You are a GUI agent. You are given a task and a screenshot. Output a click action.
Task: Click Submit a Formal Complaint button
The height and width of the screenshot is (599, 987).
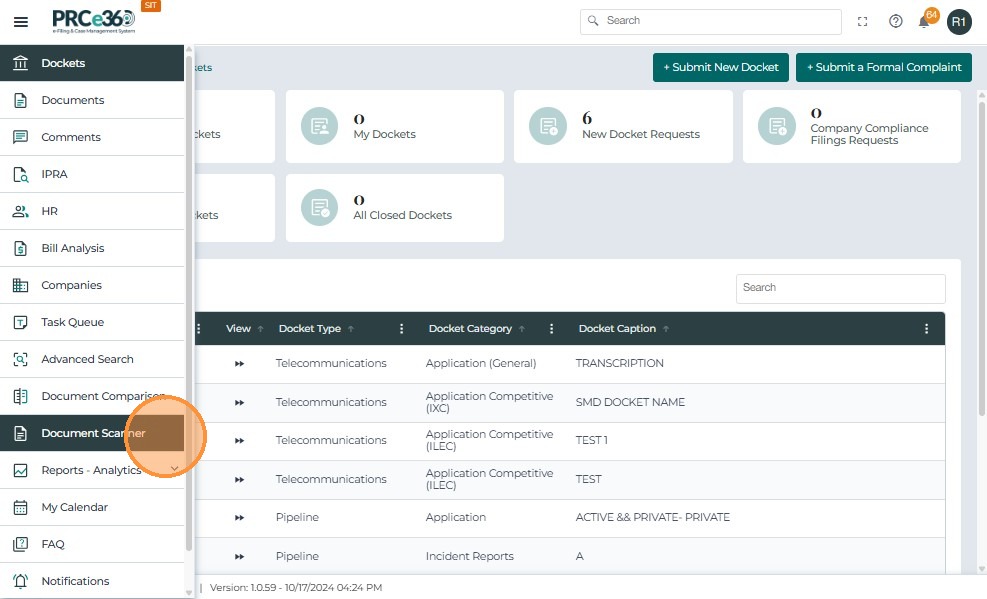click(x=883, y=67)
